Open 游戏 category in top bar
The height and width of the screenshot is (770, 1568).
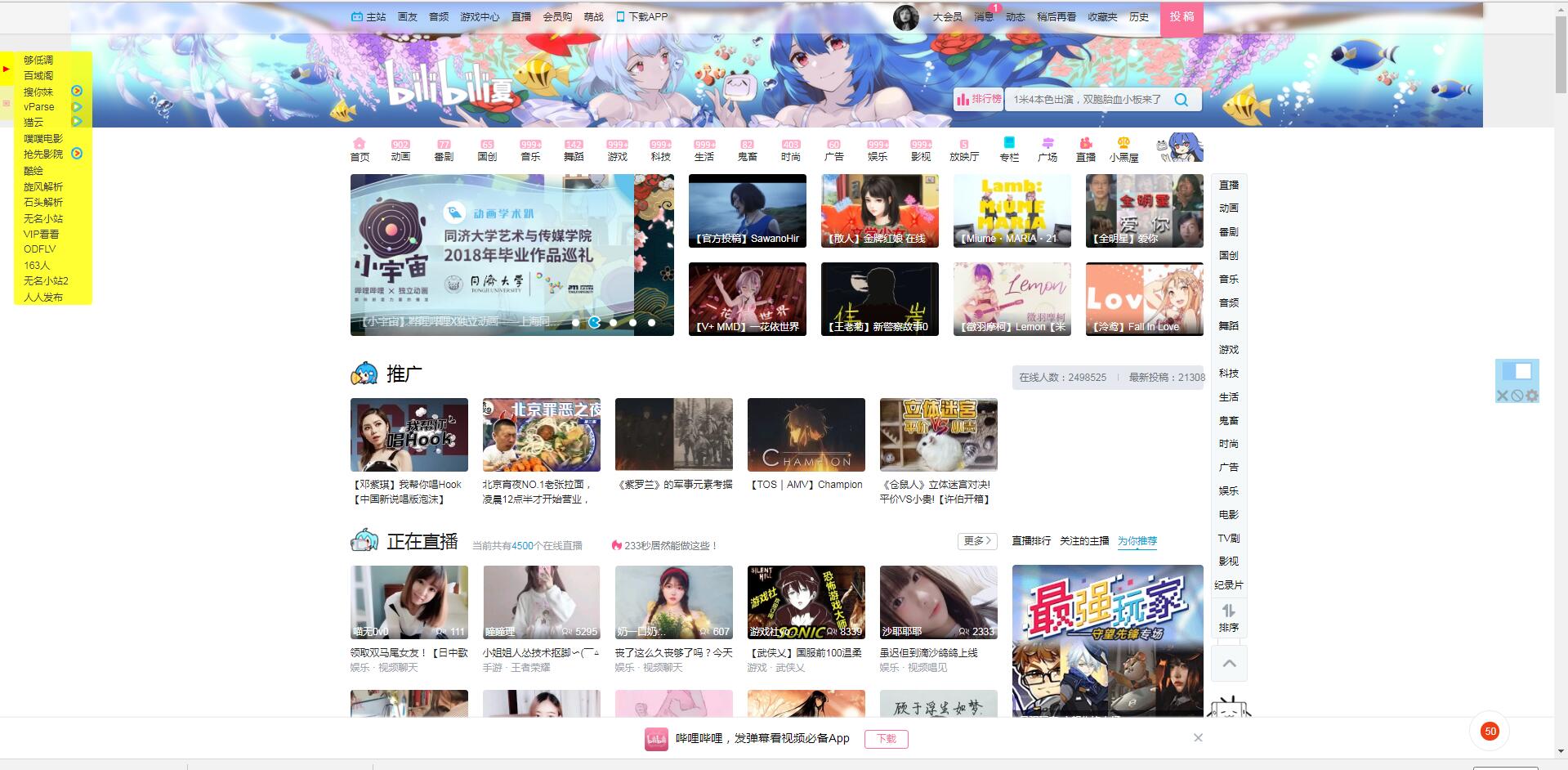[x=618, y=150]
